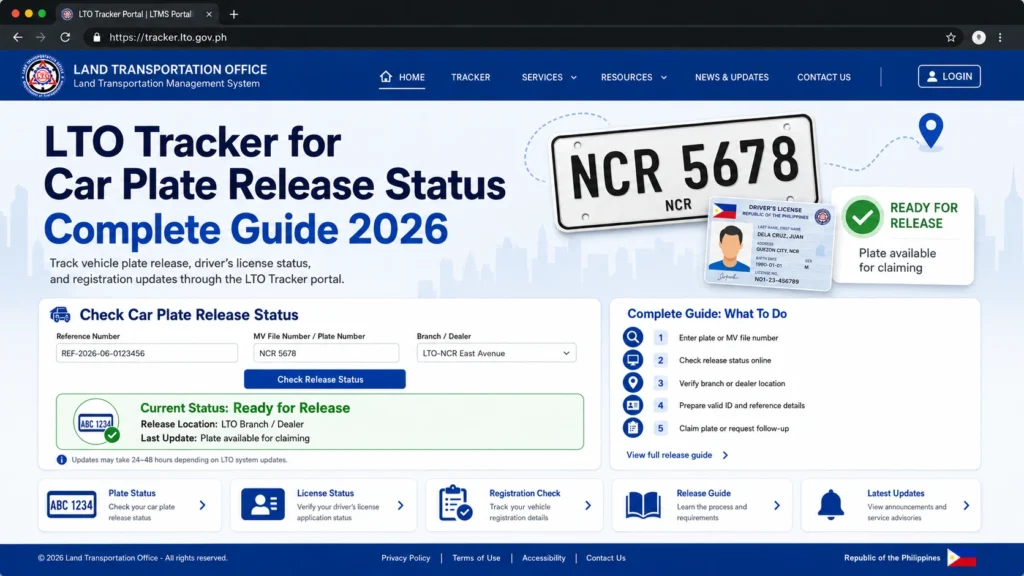Open the browser profile avatar

(978, 37)
